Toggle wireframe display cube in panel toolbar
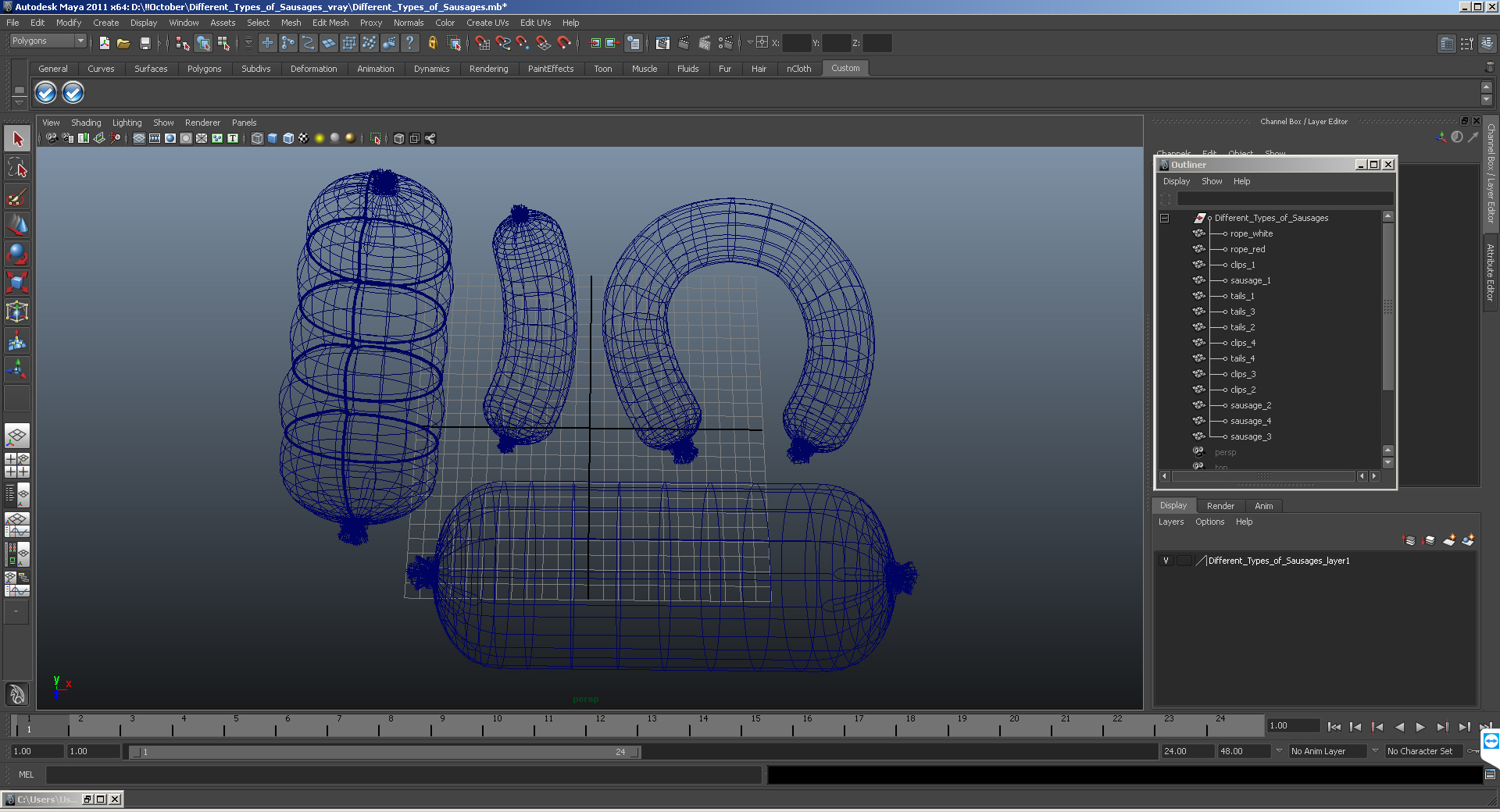The width and height of the screenshot is (1500, 812). coord(257,138)
